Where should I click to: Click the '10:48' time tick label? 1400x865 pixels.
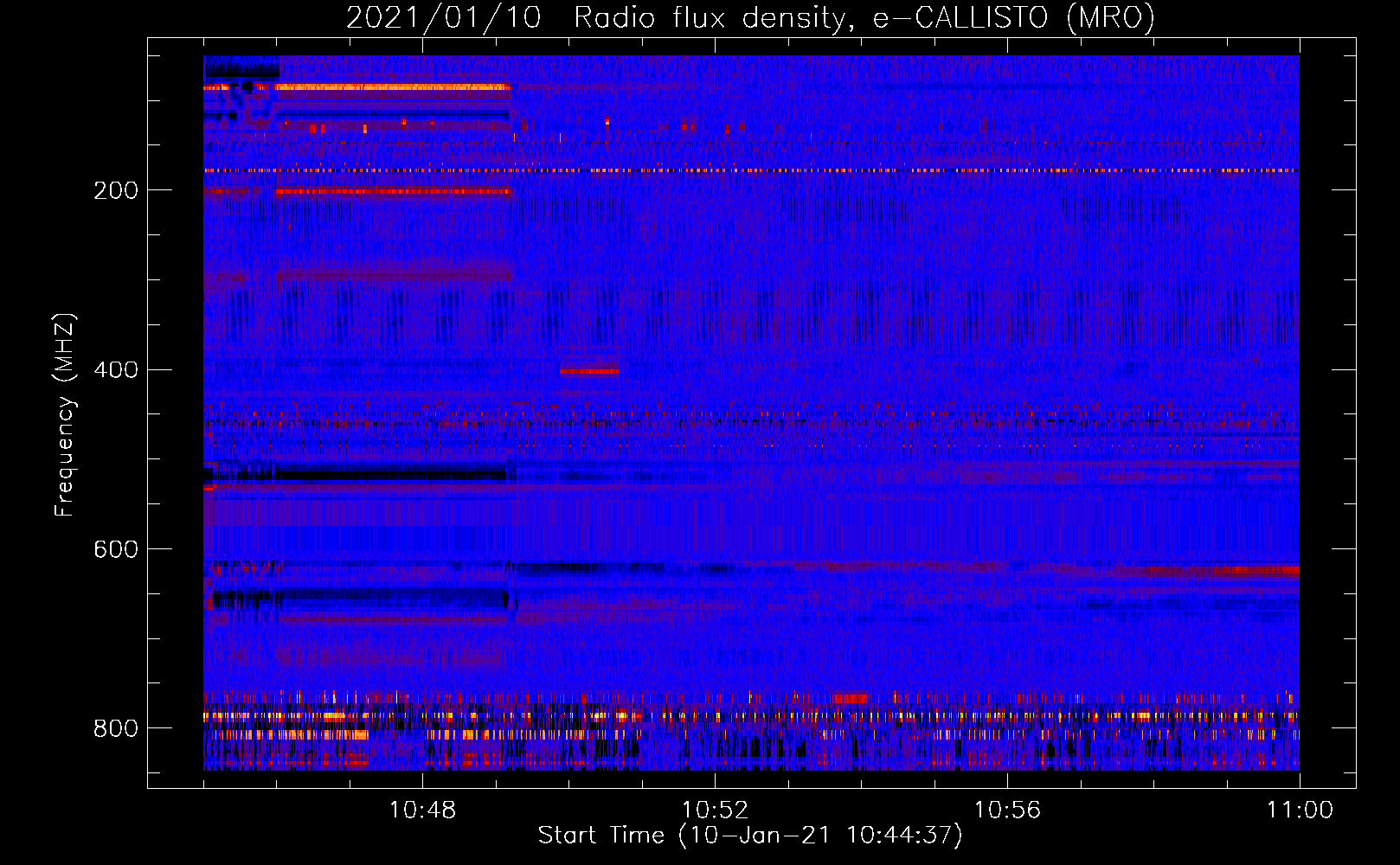click(x=422, y=811)
